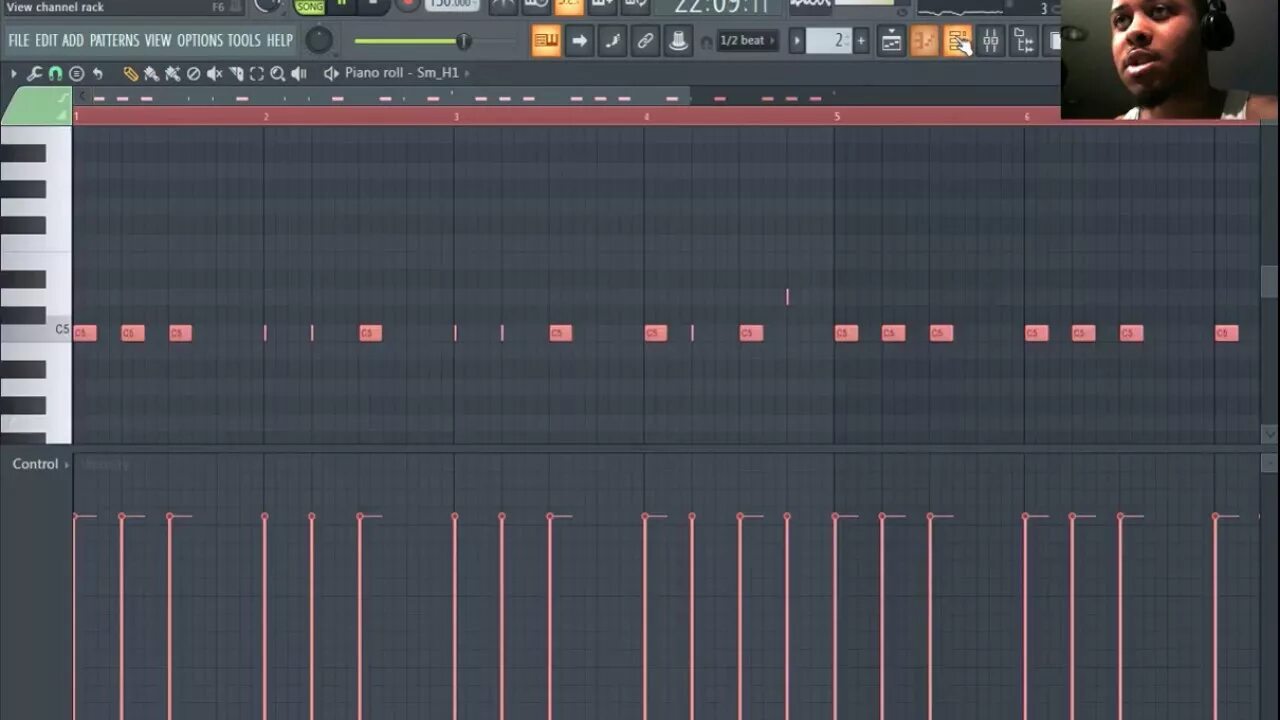The width and height of the screenshot is (1280, 720).
Task: Click the piano roll vertical scrollbar thumb
Action: [x=1269, y=281]
